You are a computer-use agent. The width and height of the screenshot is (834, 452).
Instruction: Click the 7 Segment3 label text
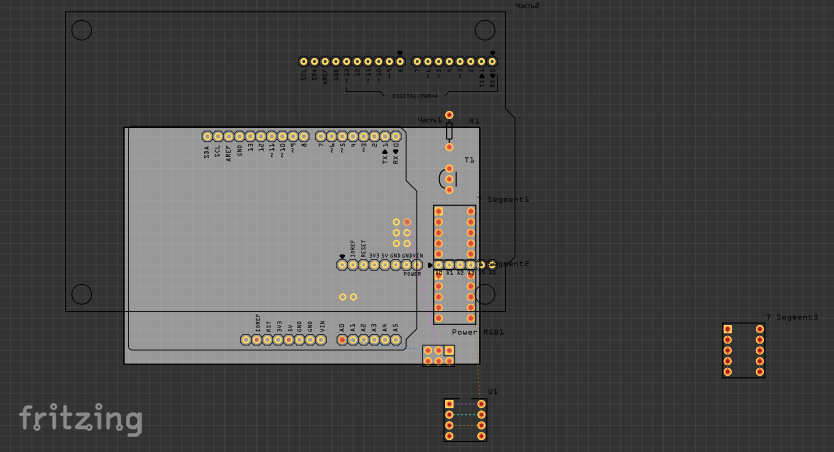tap(792, 317)
